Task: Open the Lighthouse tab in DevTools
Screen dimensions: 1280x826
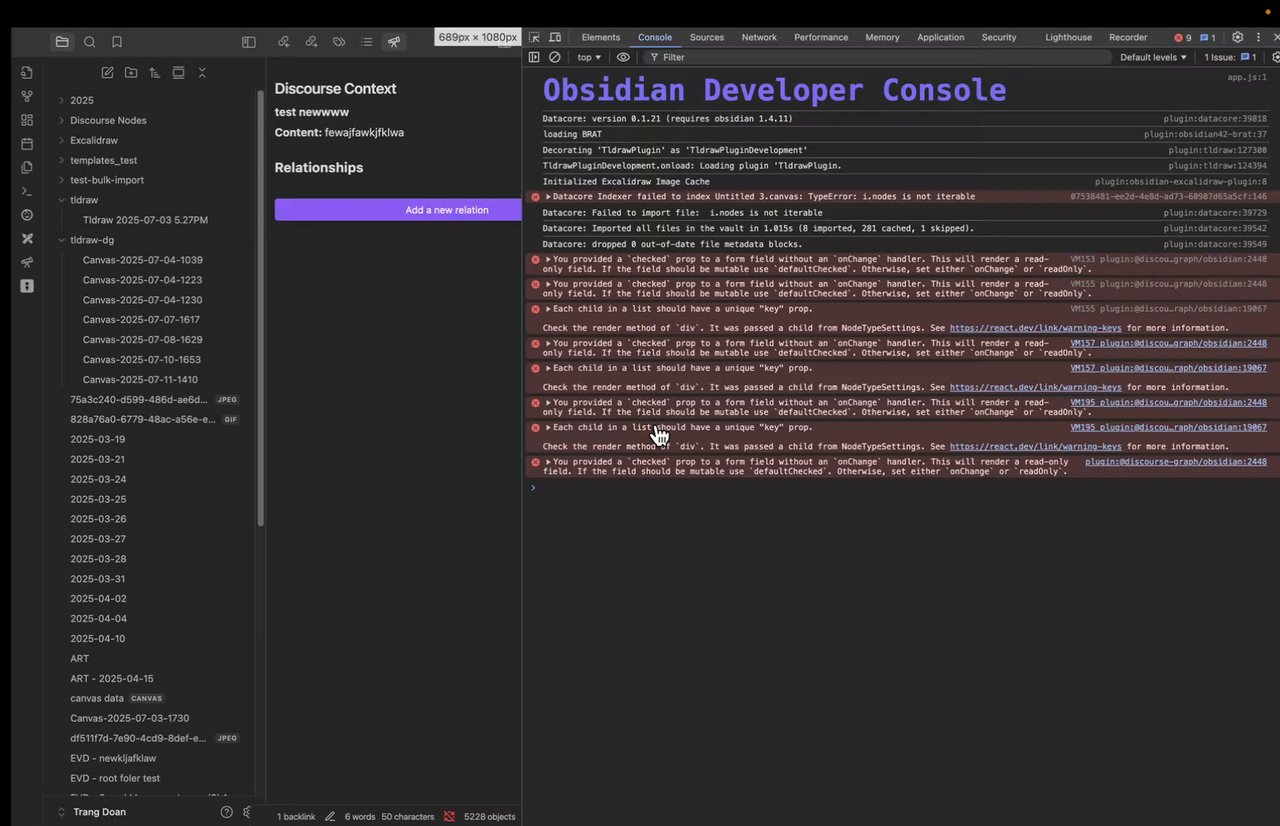Action: pos(1069,37)
